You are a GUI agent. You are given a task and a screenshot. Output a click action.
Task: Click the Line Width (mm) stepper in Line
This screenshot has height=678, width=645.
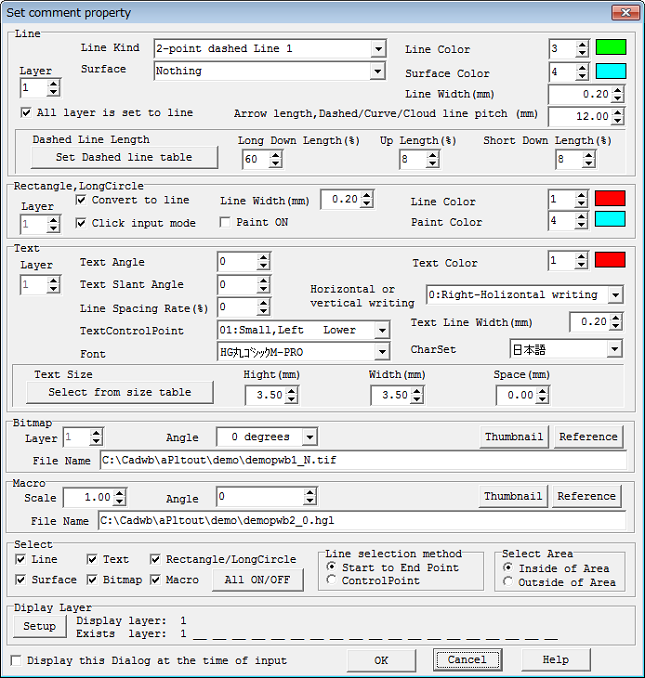(x=618, y=94)
